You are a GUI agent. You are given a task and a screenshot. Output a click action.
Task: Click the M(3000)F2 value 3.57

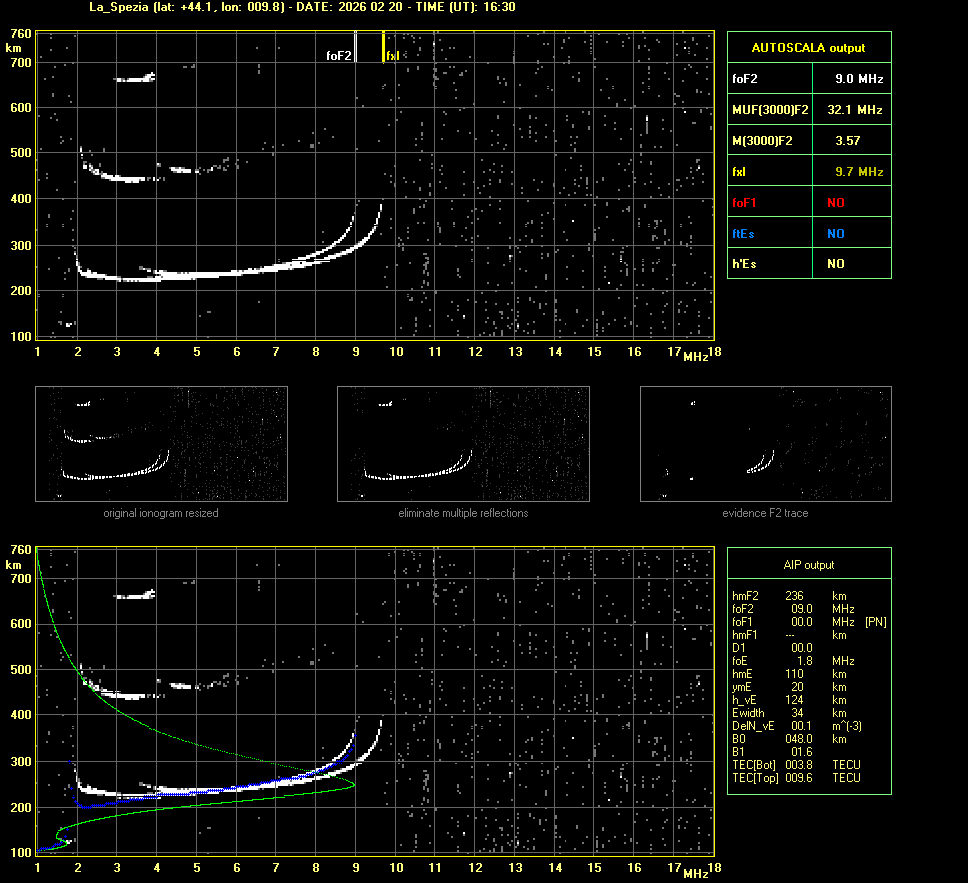pos(847,141)
